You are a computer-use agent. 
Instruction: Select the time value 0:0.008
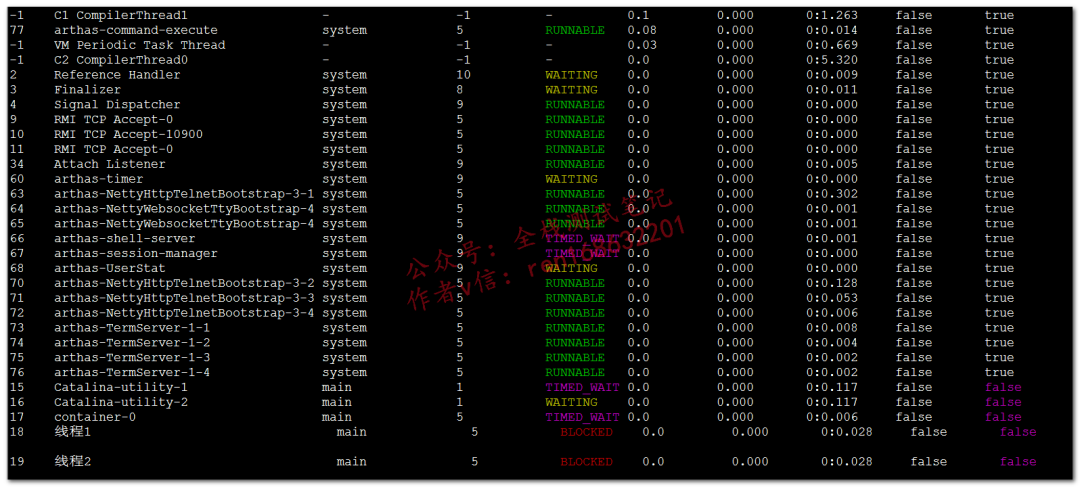832,328
